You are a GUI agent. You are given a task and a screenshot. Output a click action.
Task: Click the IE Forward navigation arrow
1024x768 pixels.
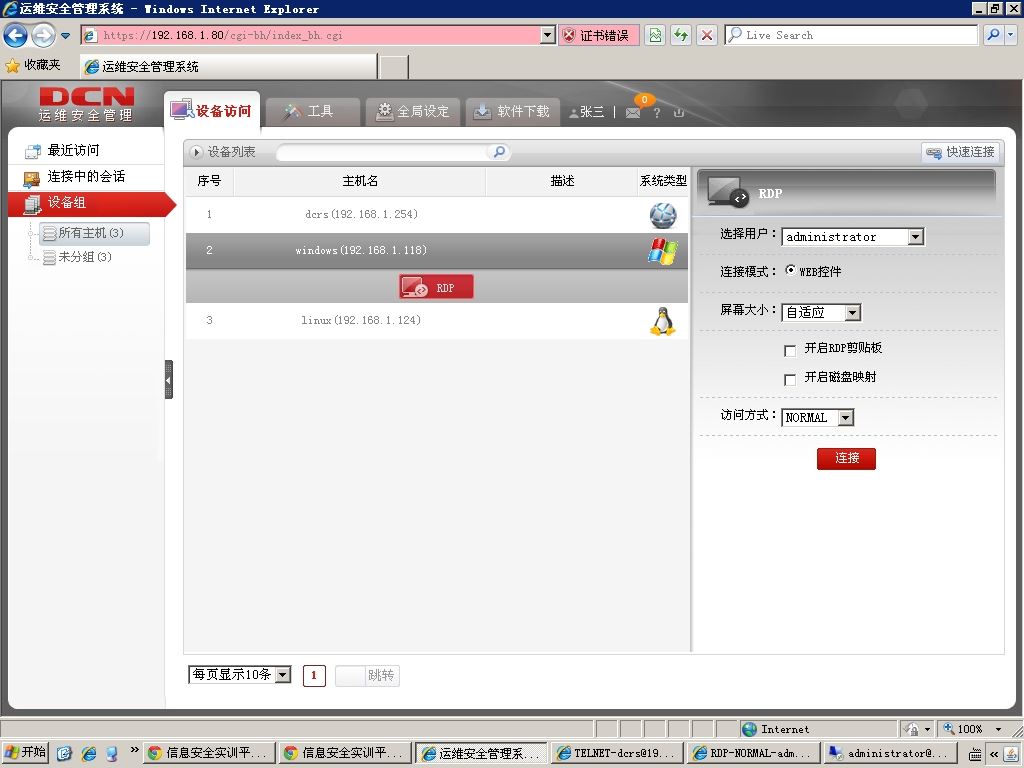coord(43,35)
